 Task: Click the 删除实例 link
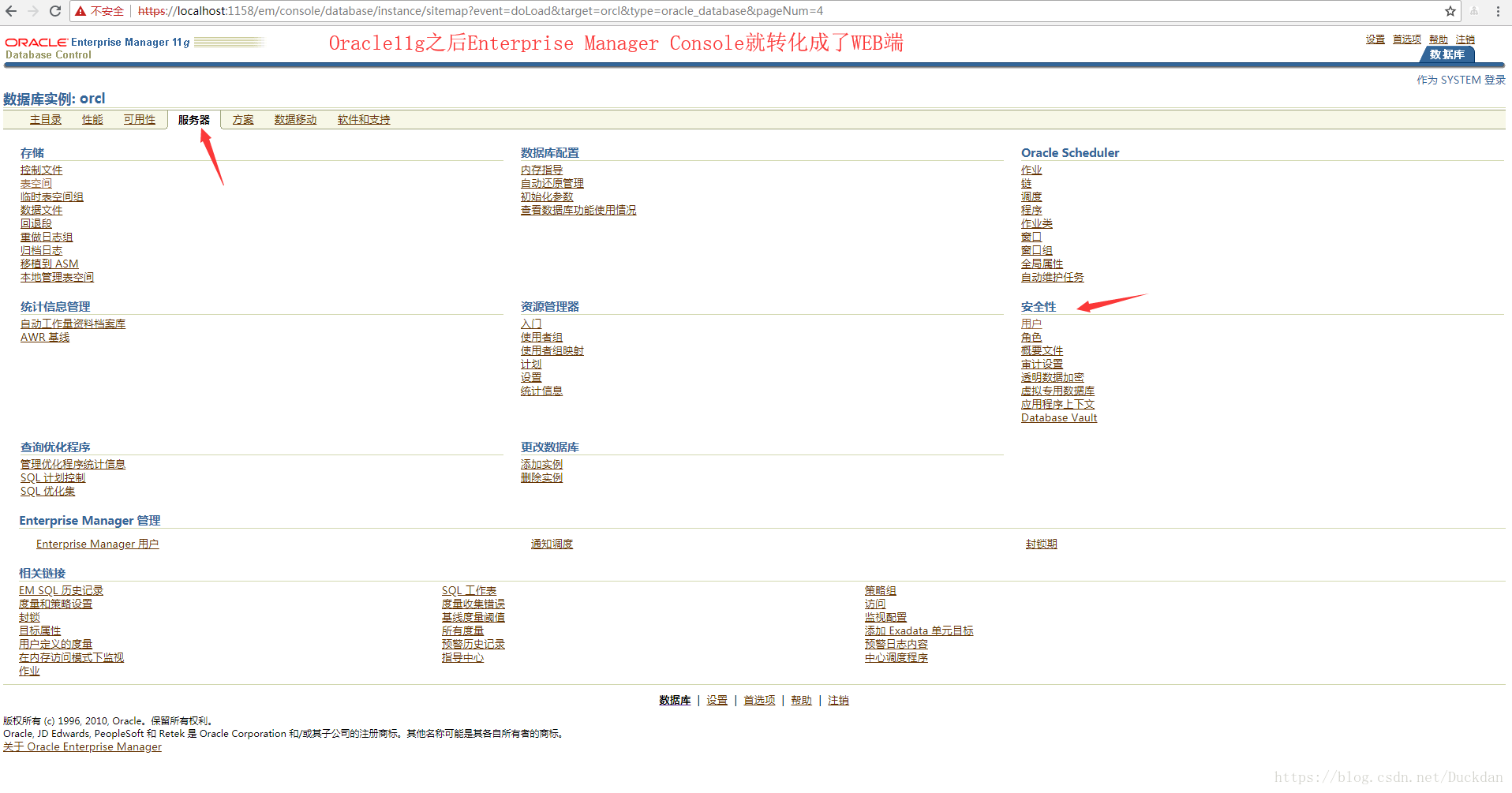541,478
